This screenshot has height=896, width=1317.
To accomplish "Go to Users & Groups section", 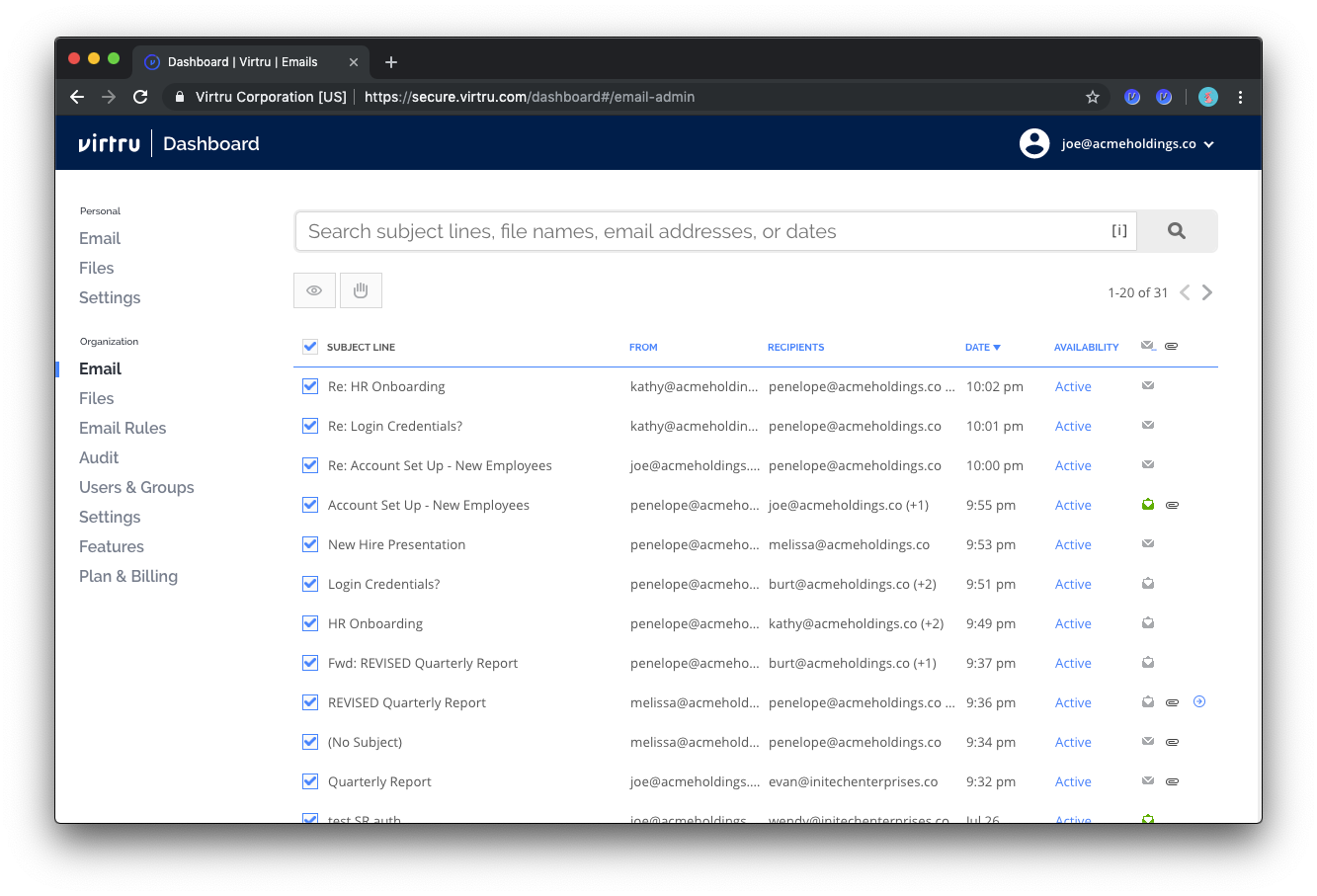I will tap(136, 487).
